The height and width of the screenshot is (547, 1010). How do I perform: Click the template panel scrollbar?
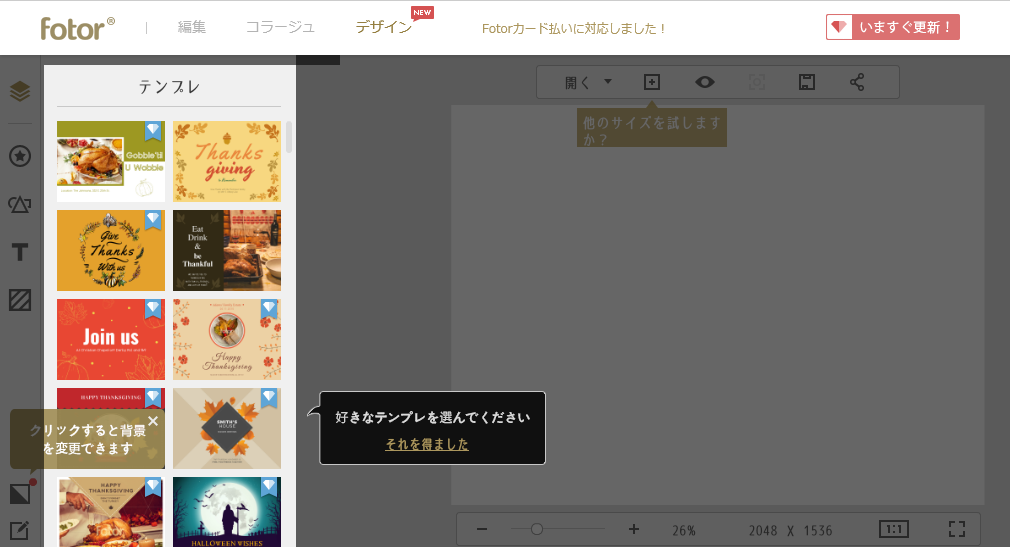(x=289, y=137)
